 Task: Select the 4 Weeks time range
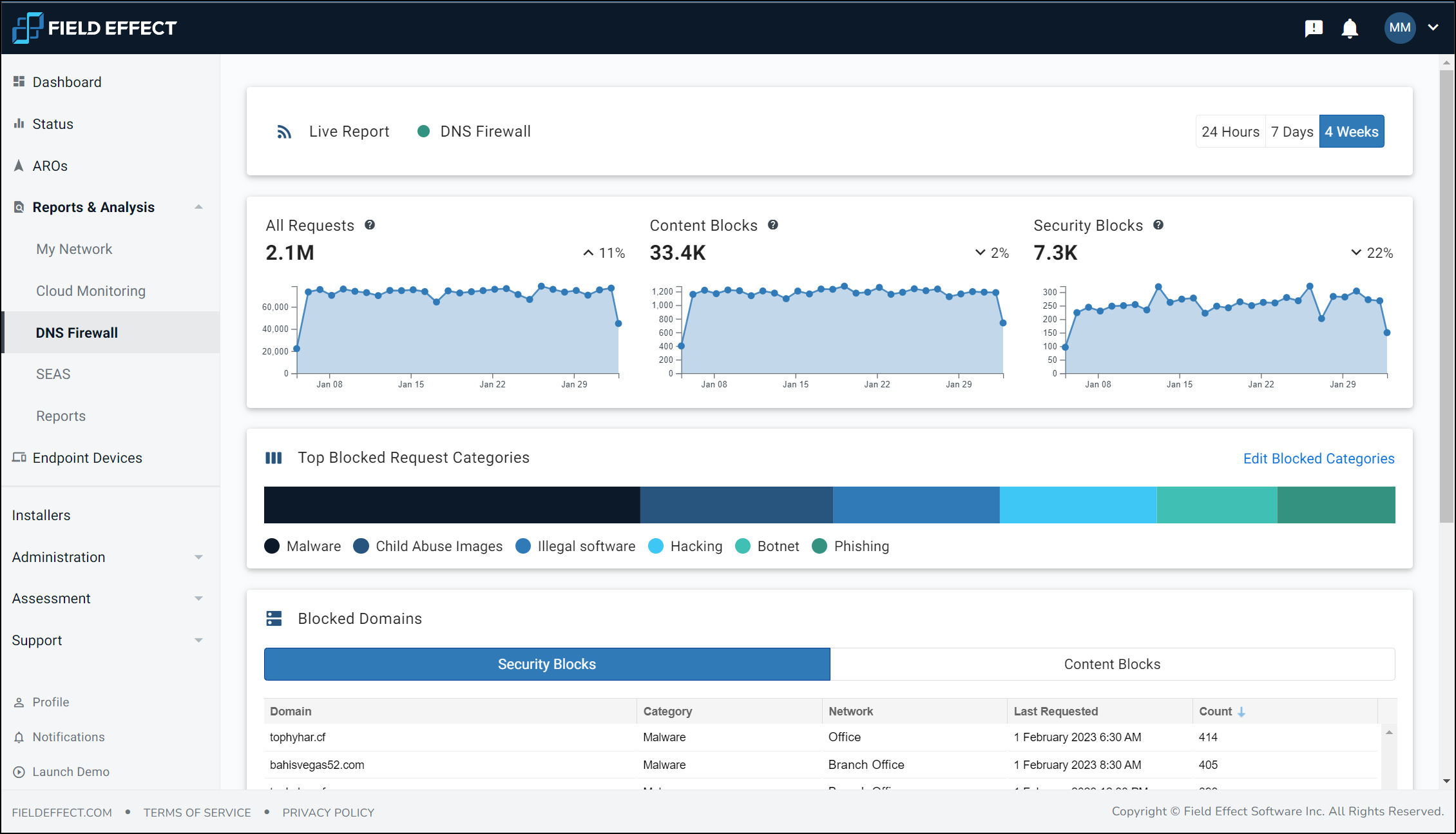(x=1351, y=131)
